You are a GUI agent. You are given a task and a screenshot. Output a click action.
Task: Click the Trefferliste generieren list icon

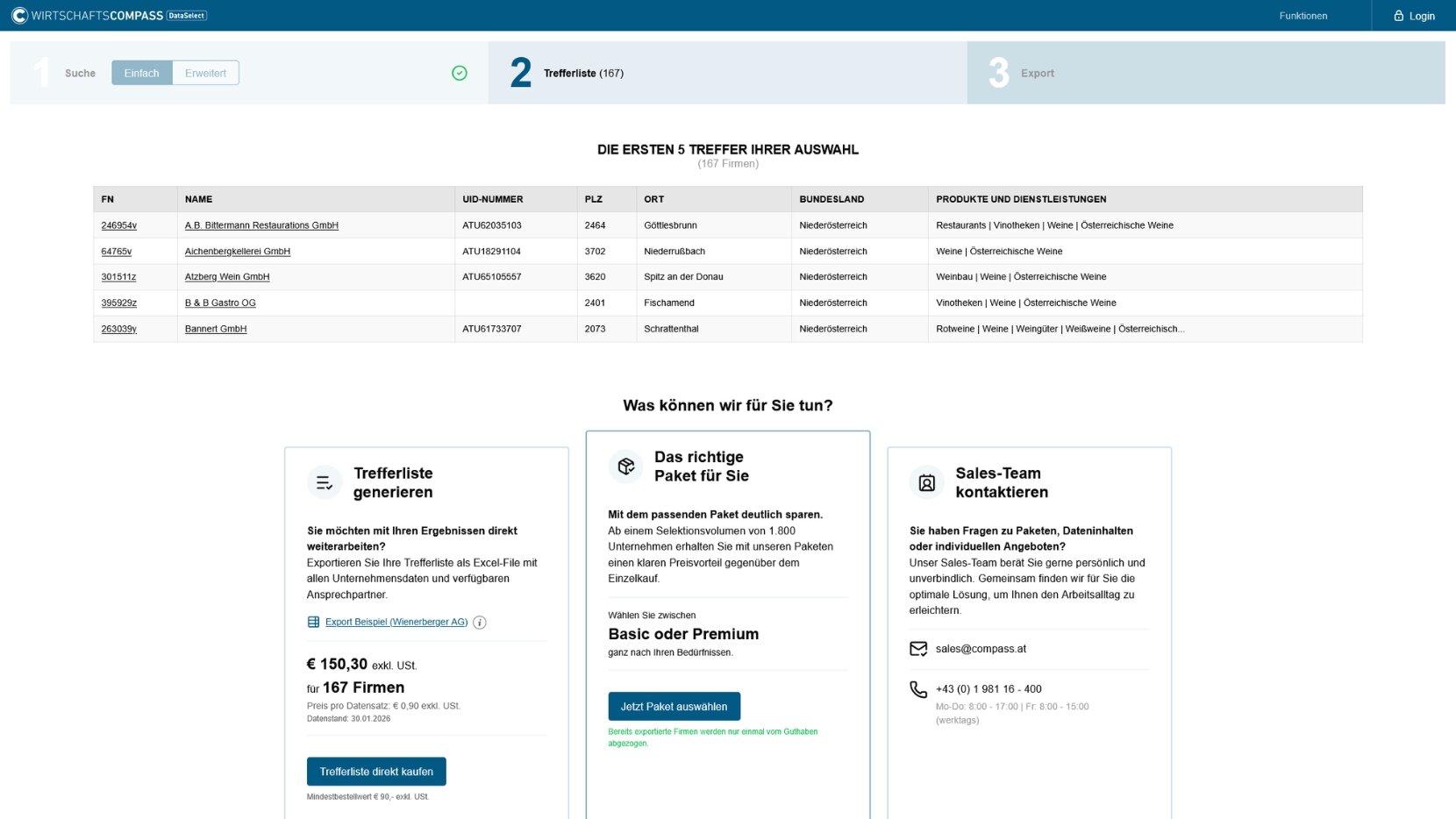click(x=325, y=482)
